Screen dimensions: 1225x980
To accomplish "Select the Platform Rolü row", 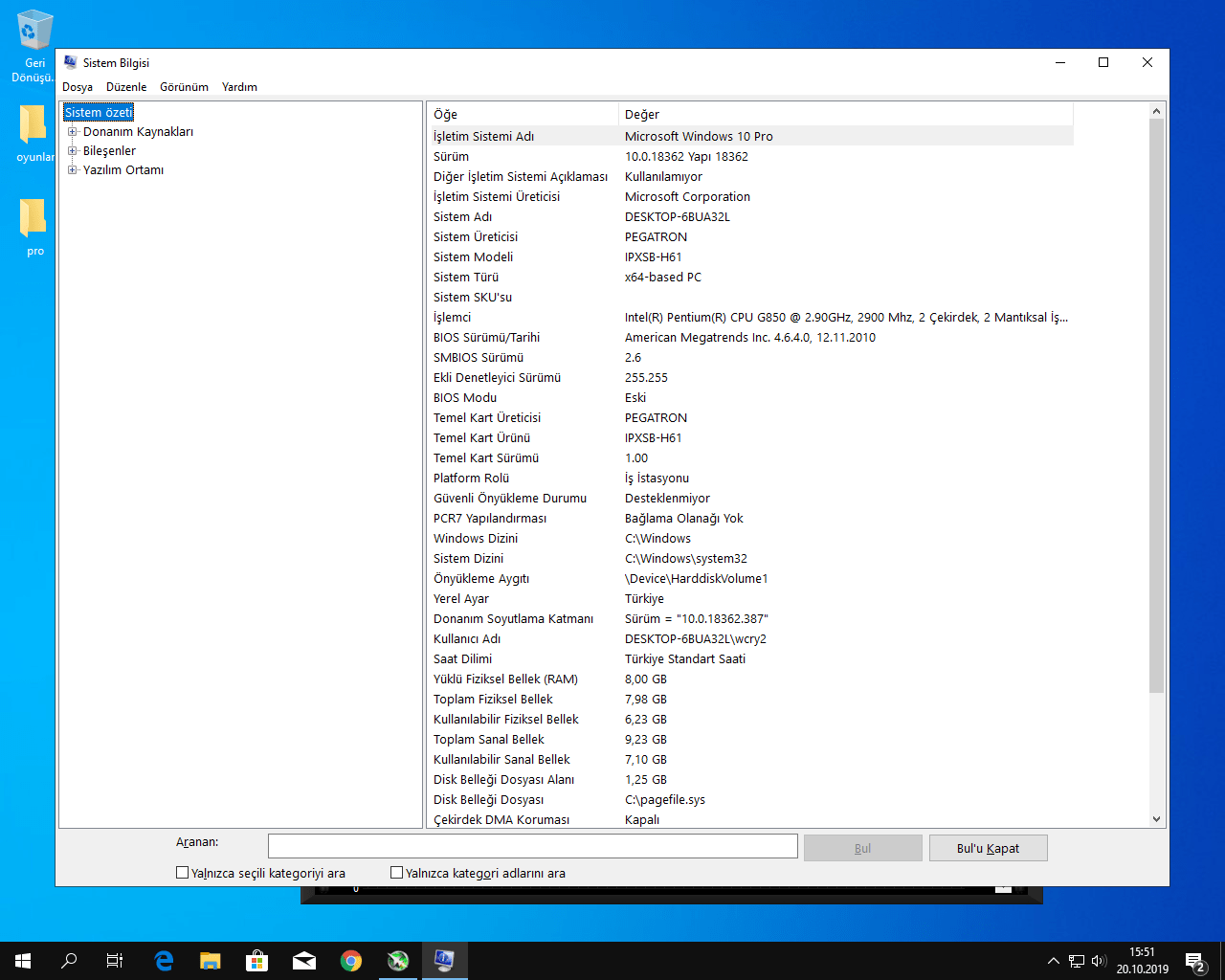I will pyautogui.click(x=750, y=478).
